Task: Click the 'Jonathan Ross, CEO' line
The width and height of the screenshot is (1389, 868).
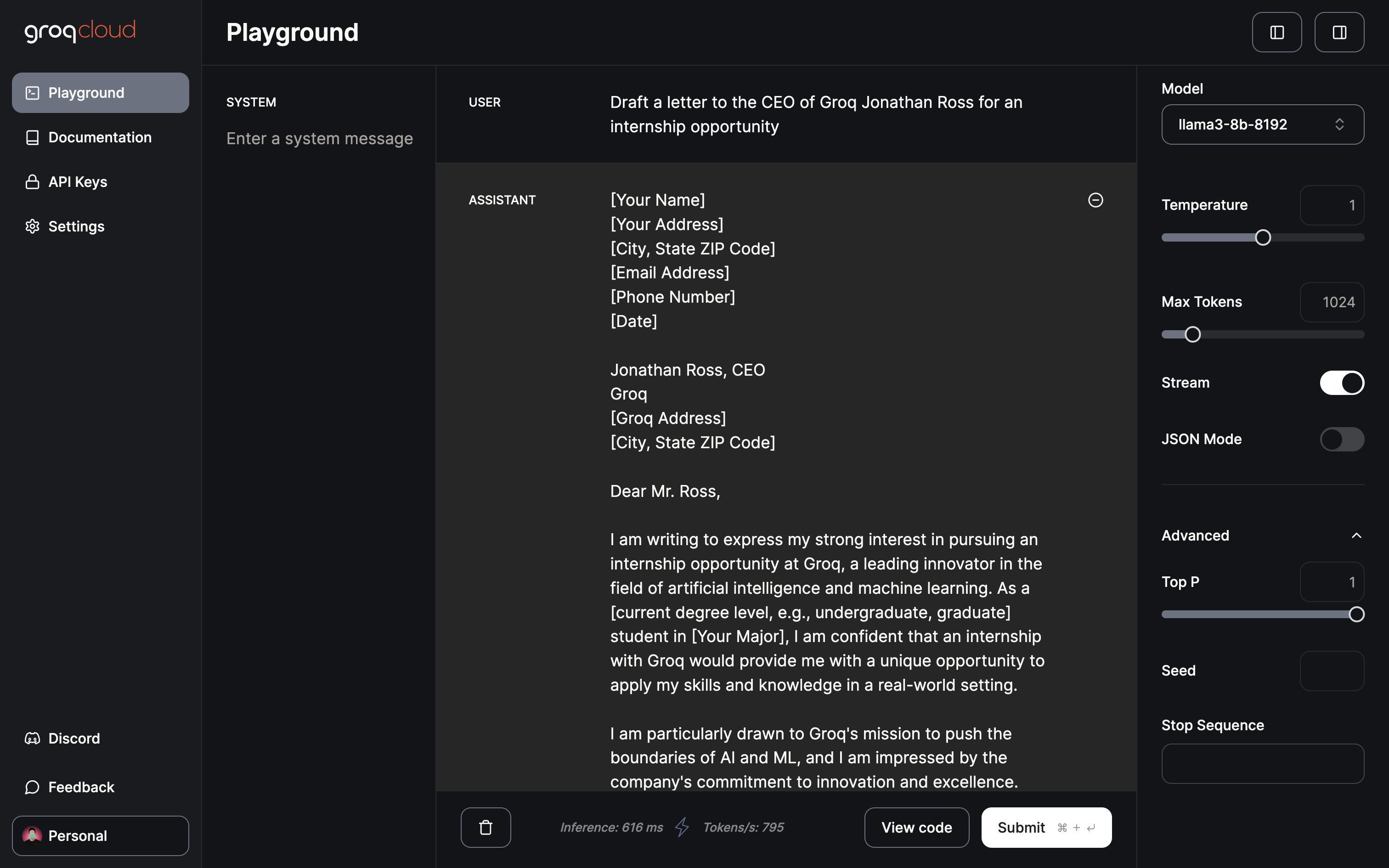Action: (x=687, y=370)
